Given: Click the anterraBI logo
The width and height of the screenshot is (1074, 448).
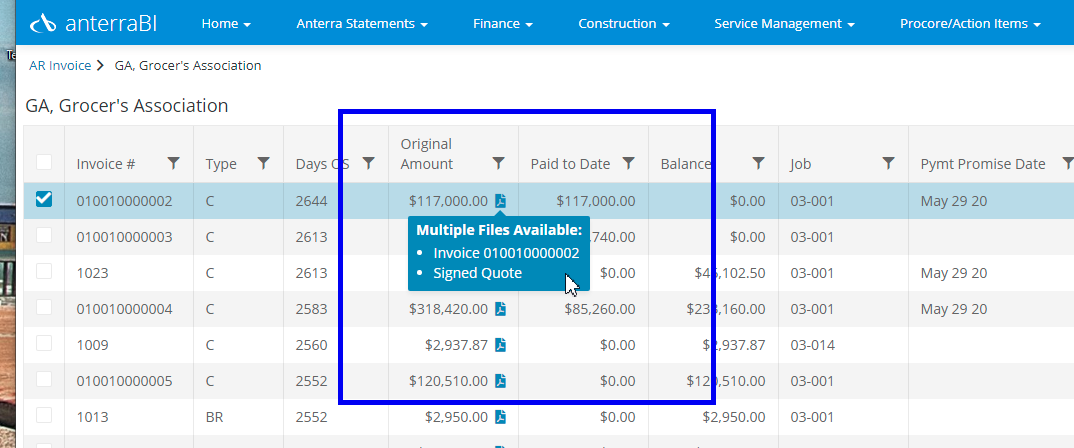Looking at the screenshot, I should coord(93,23).
